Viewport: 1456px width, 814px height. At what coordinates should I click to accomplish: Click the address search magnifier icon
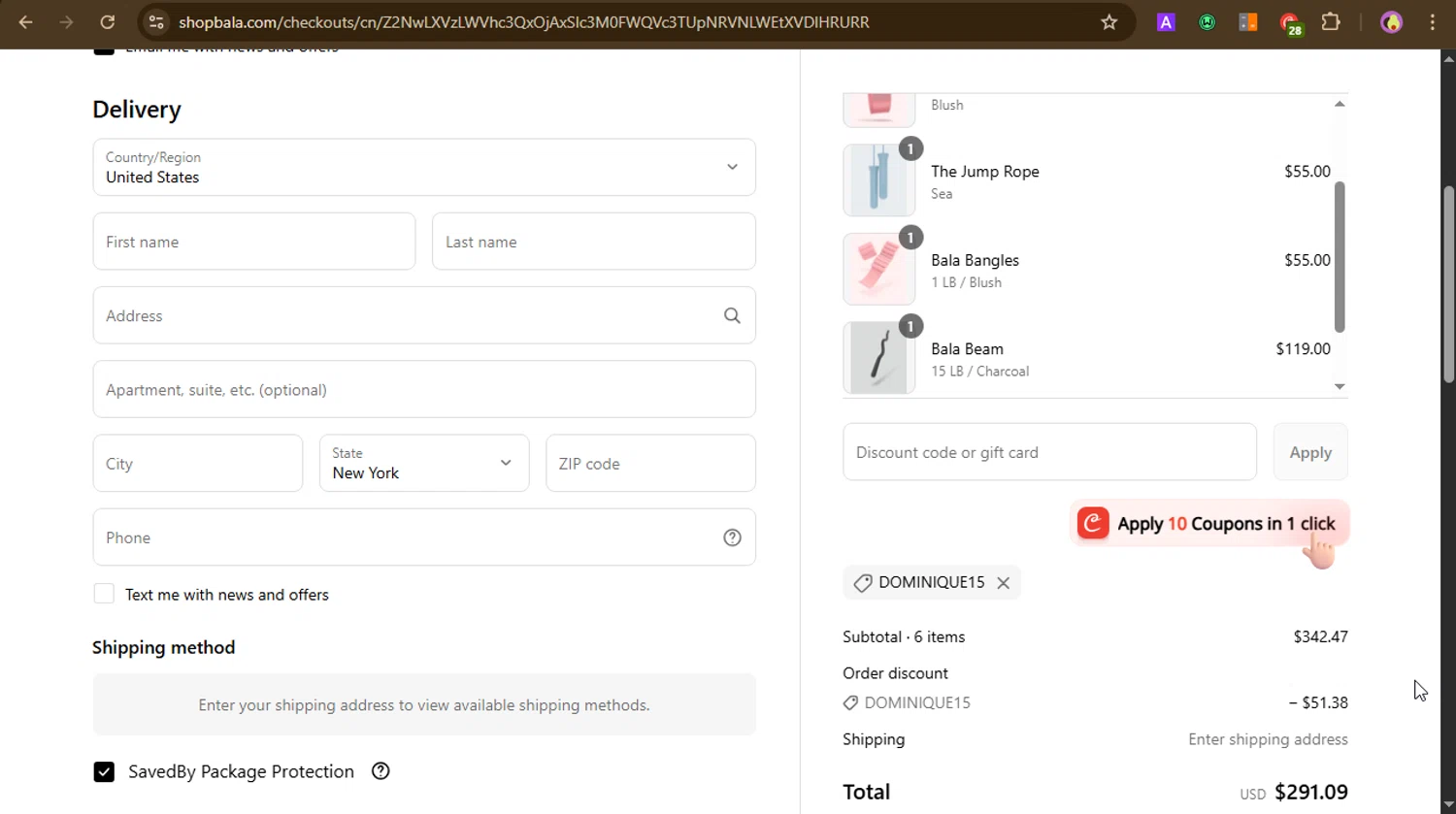[732, 315]
